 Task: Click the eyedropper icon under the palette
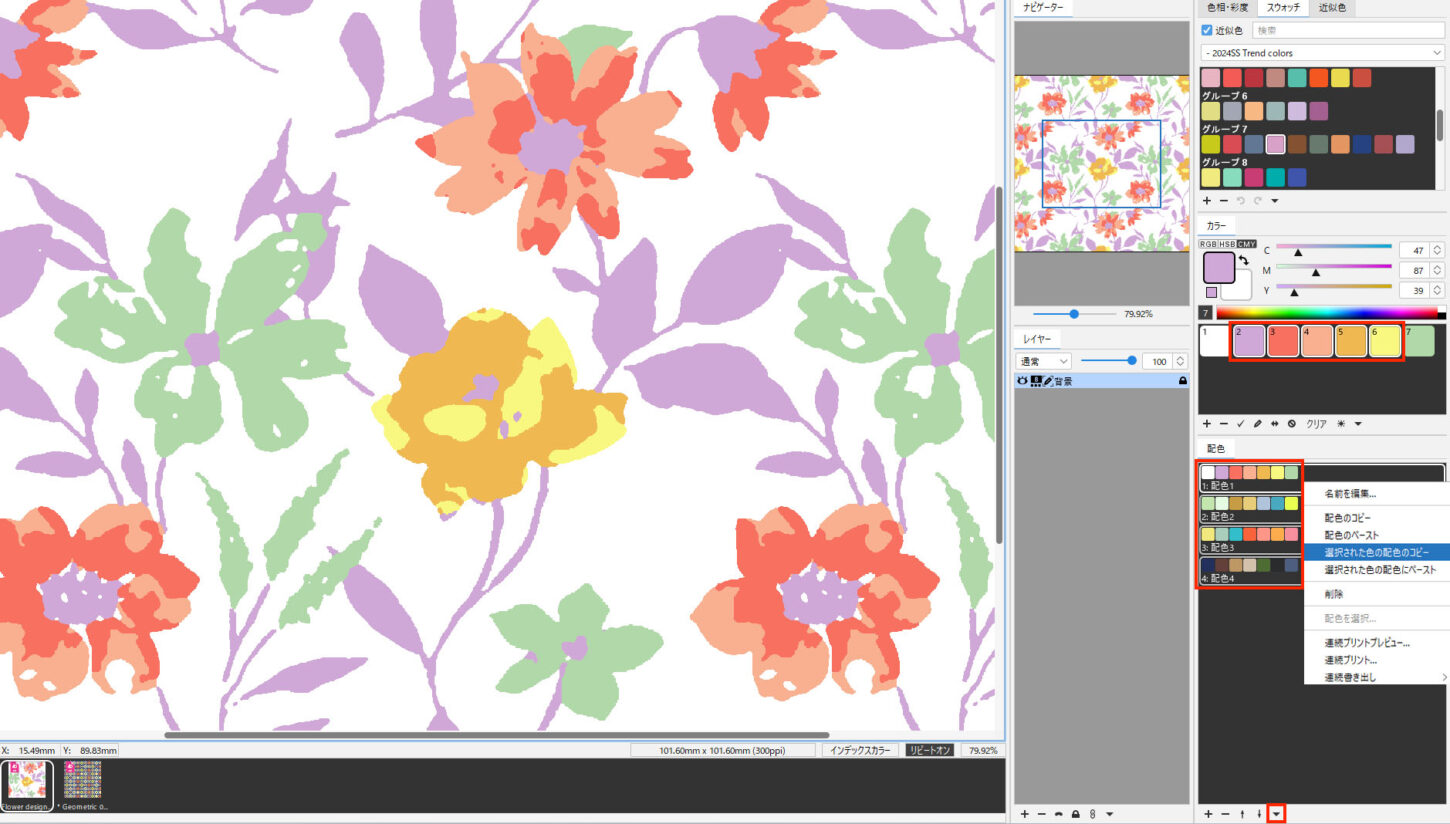(x=1258, y=424)
